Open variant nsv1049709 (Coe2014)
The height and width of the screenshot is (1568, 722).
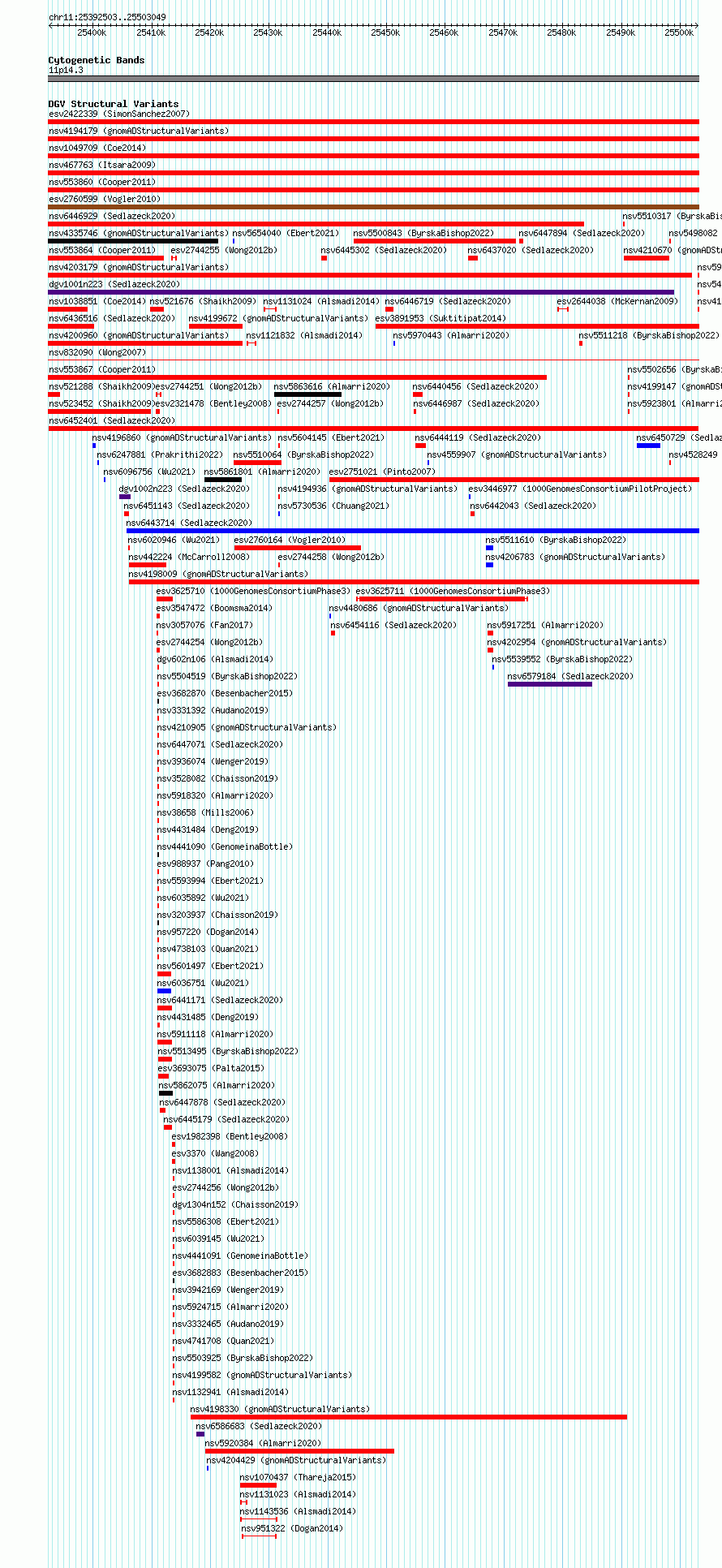click(97, 148)
